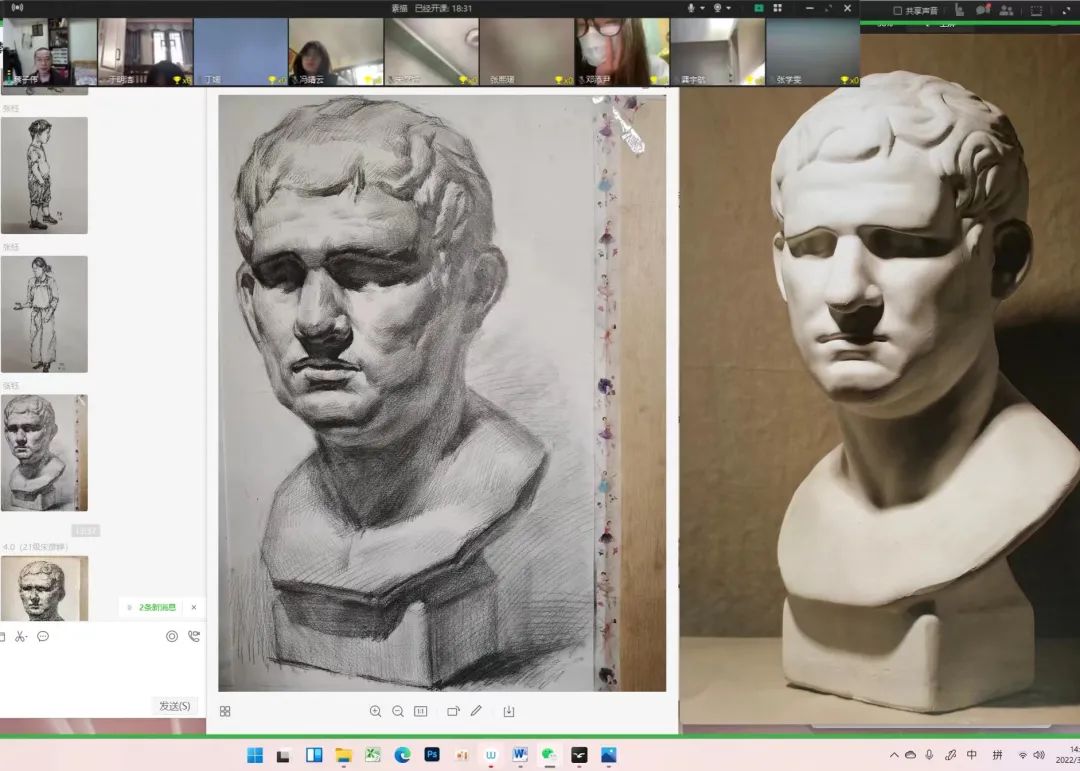
Task: Jump to the 2 new messages
Action: point(157,607)
